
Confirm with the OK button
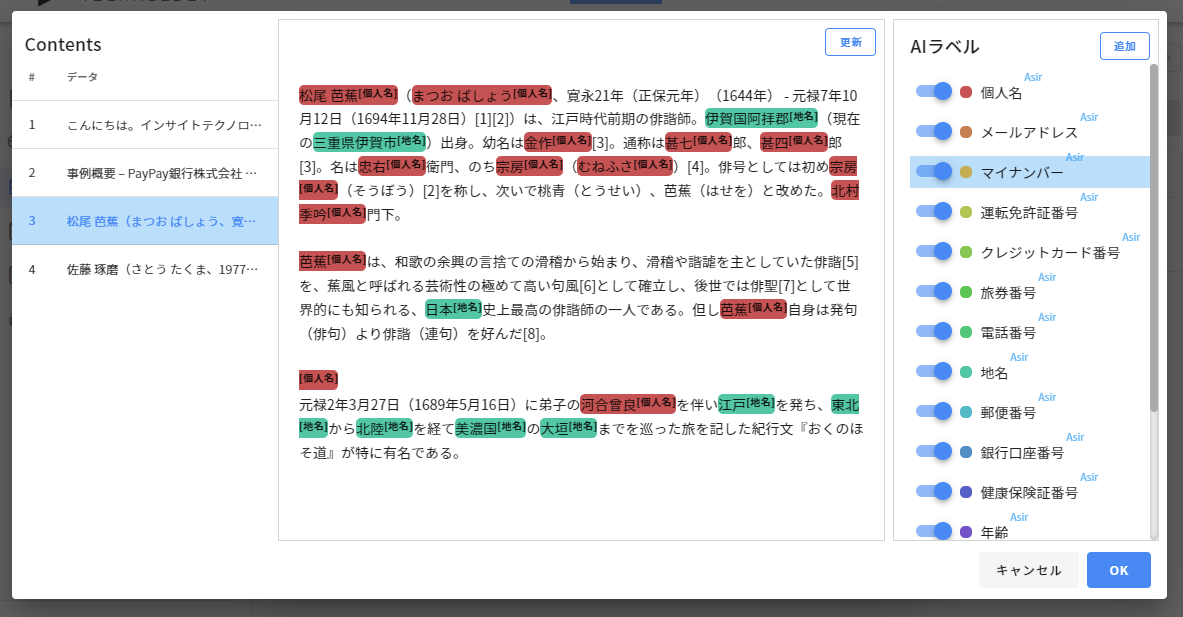click(1119, 570)
